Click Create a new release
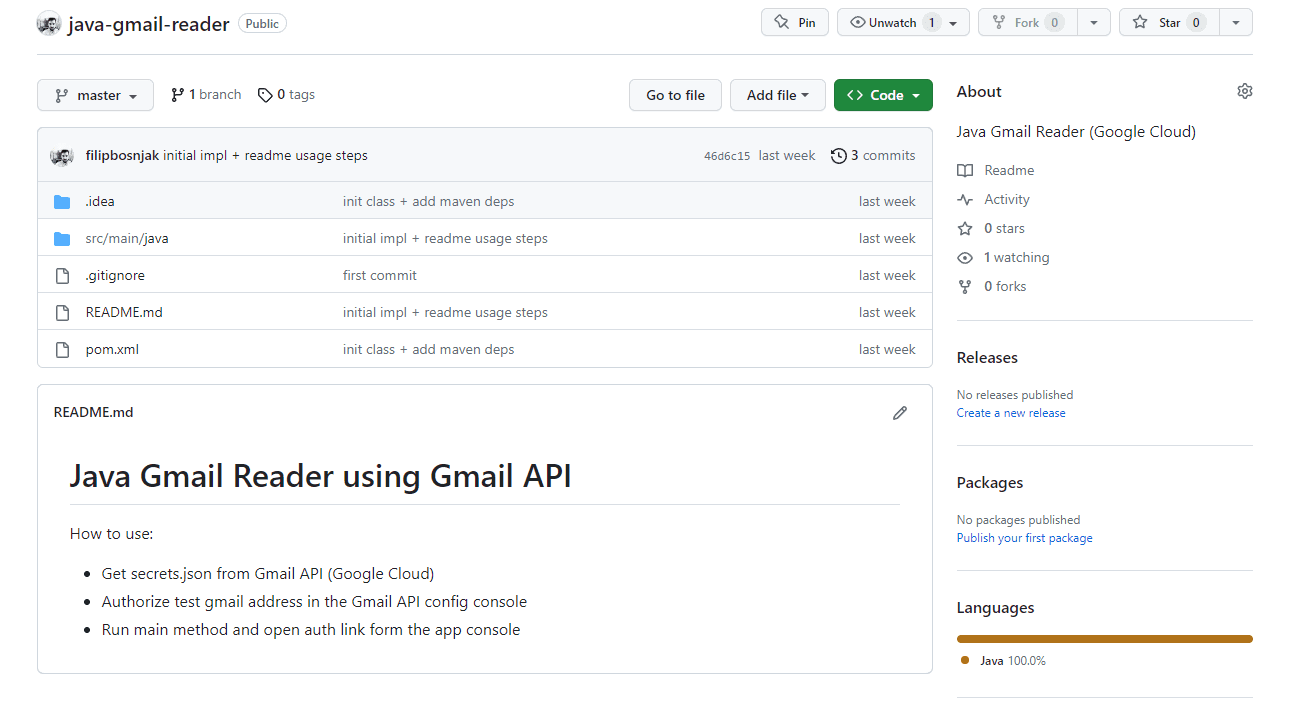This screenshot has height=705, width=1301. (1011, 413)
